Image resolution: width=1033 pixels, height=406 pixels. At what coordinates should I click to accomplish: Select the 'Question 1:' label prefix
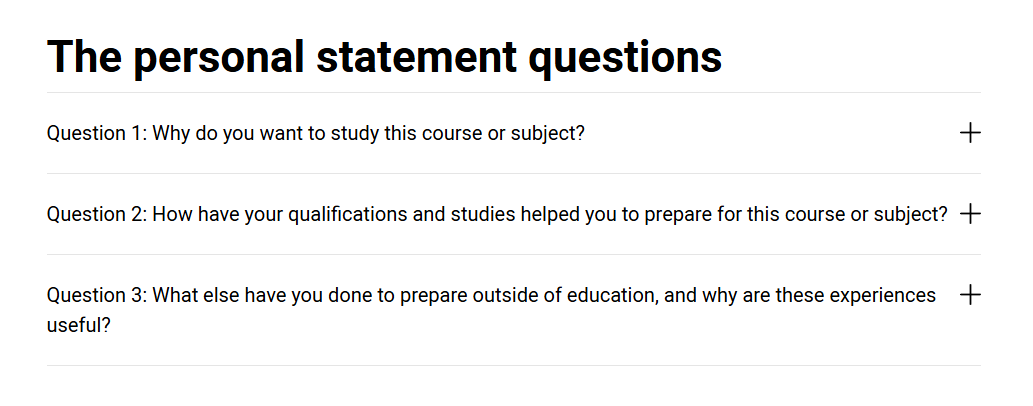97,133
